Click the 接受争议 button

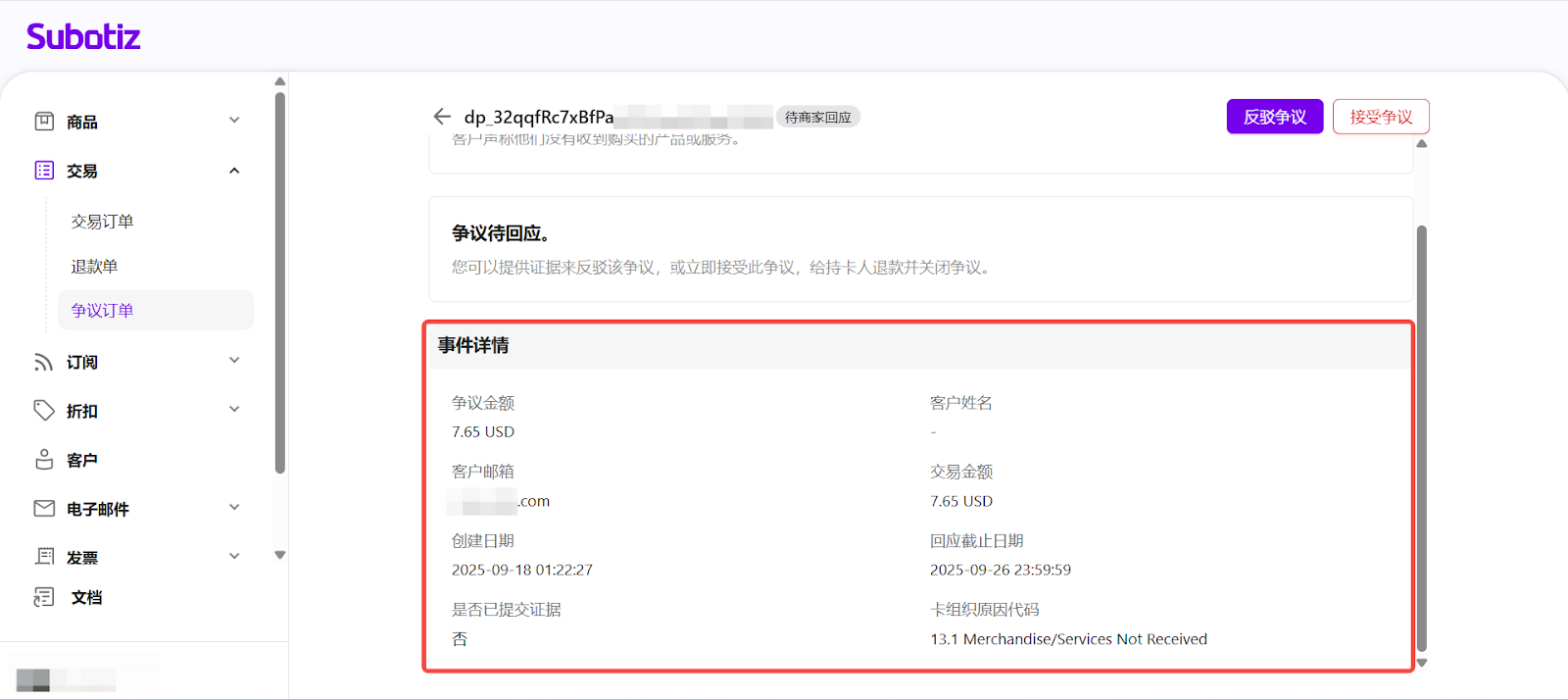click(x=1380, y=117)
